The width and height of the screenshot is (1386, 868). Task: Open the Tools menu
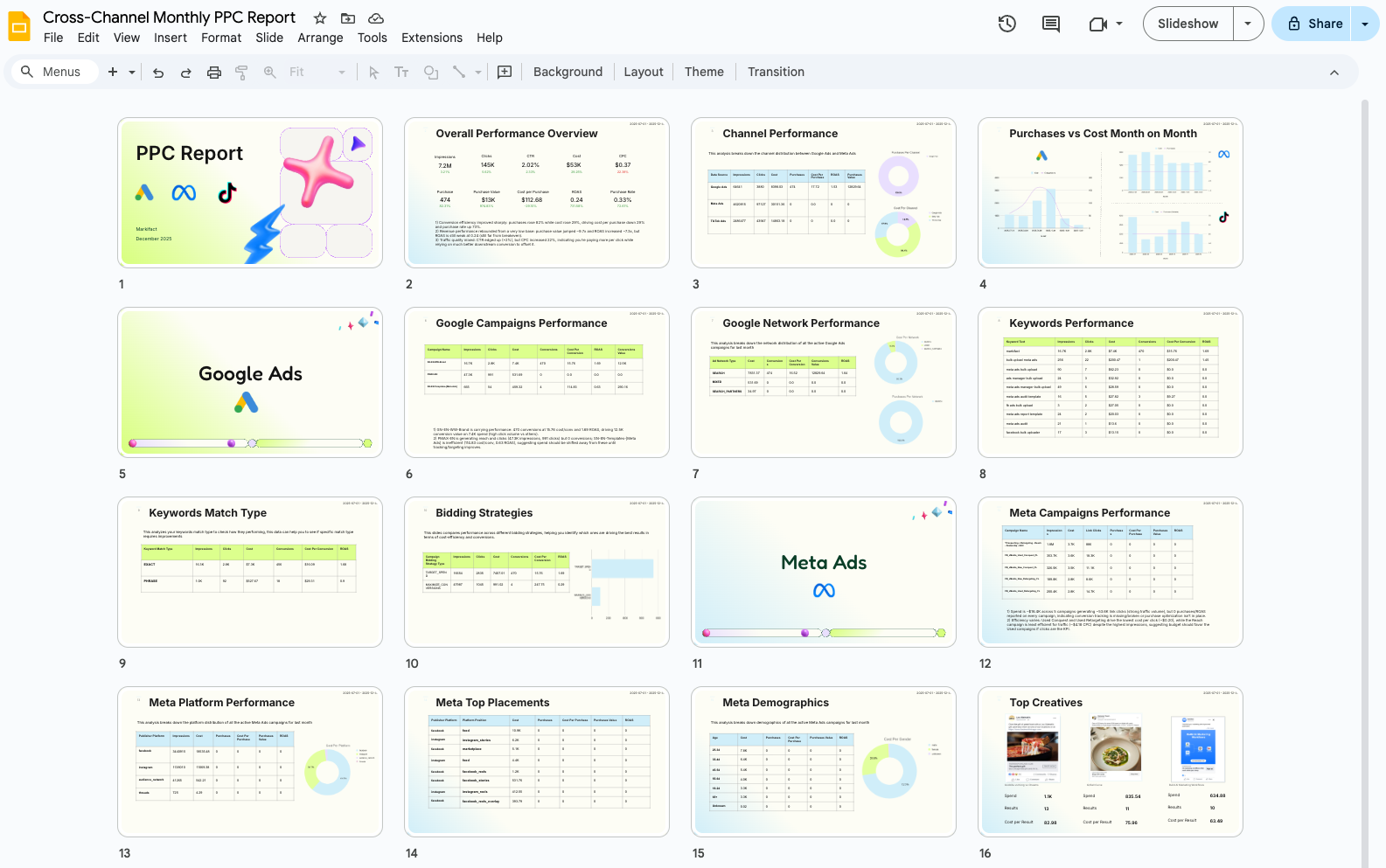coord(372,38)
